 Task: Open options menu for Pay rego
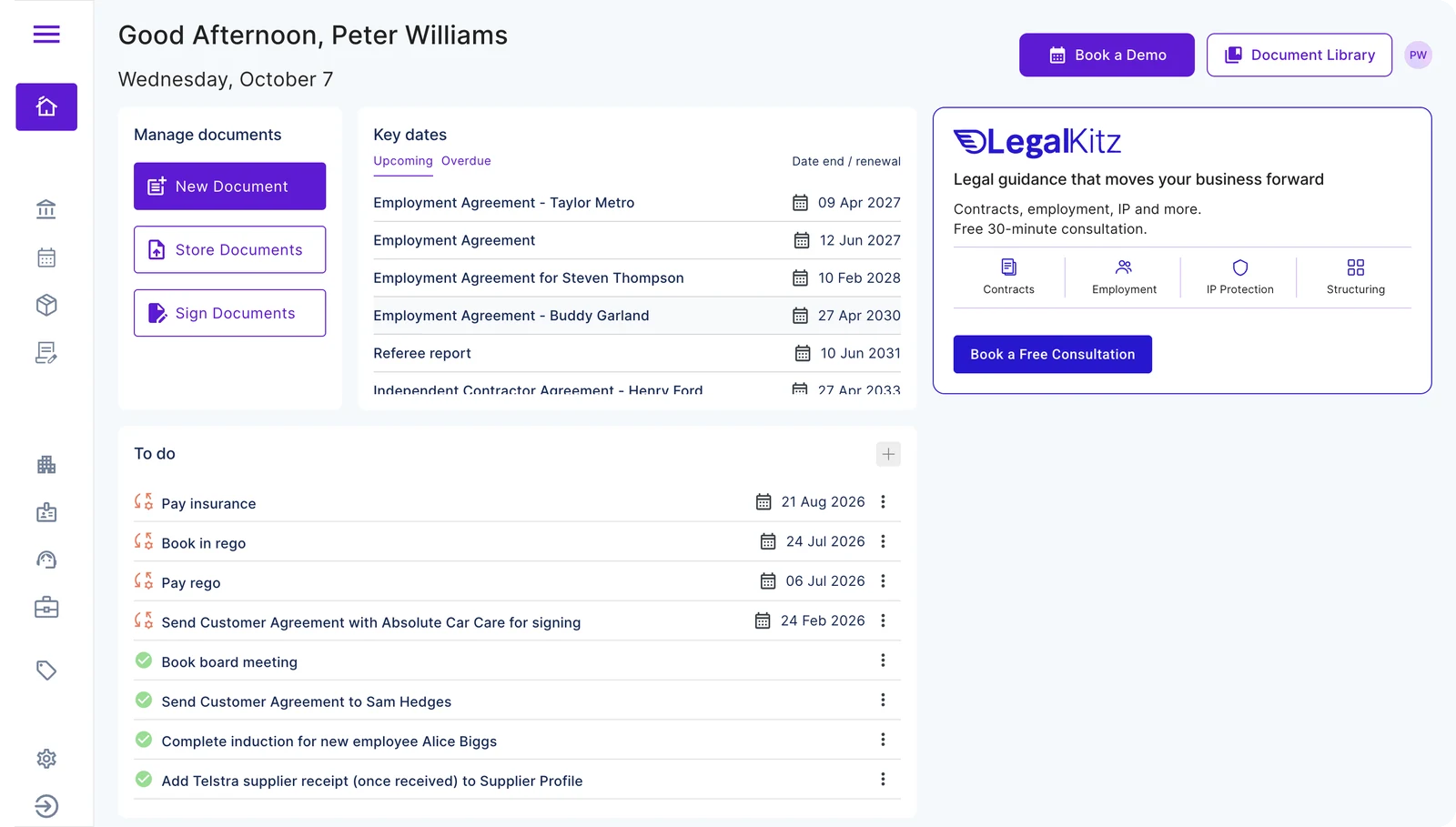point(883,581)
